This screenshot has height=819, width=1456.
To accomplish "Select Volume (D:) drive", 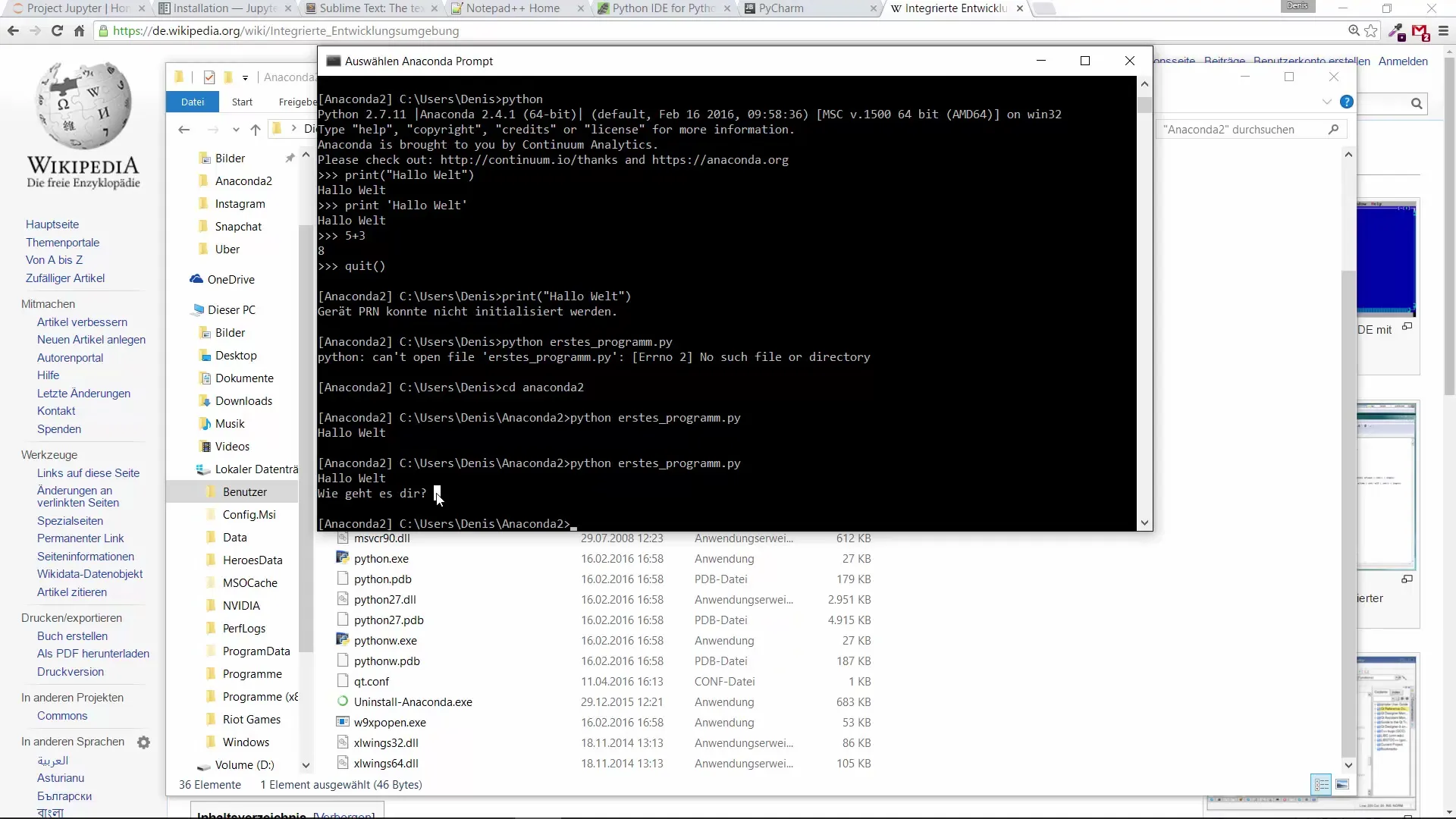I will pyautogui.click(x=243, y=765).
